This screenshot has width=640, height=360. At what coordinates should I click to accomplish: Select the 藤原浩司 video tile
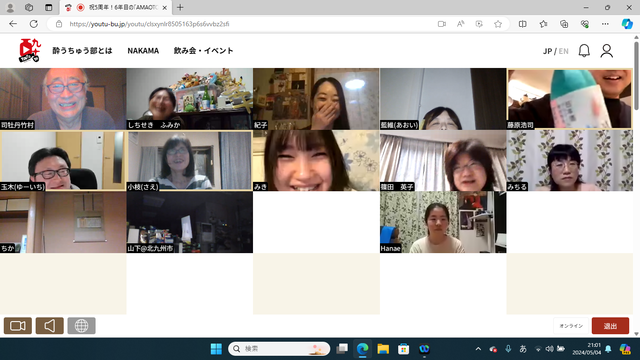click(x=570, y=99)
